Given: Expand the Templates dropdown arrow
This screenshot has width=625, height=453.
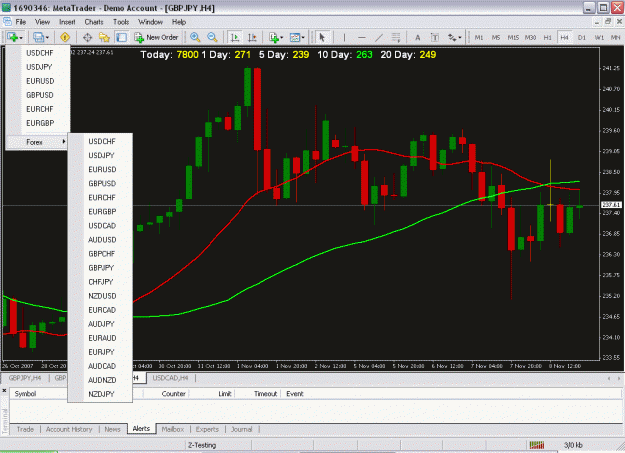Looking at the screenshot, I should pyautogui.click(x=303, y=38).
